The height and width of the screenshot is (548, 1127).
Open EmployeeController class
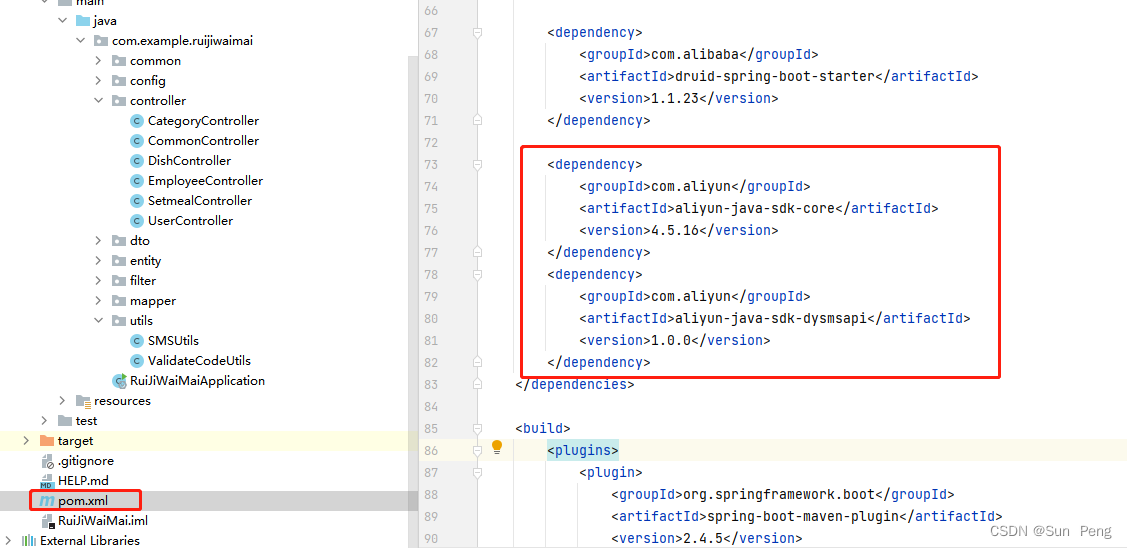[x=205, y=181]
